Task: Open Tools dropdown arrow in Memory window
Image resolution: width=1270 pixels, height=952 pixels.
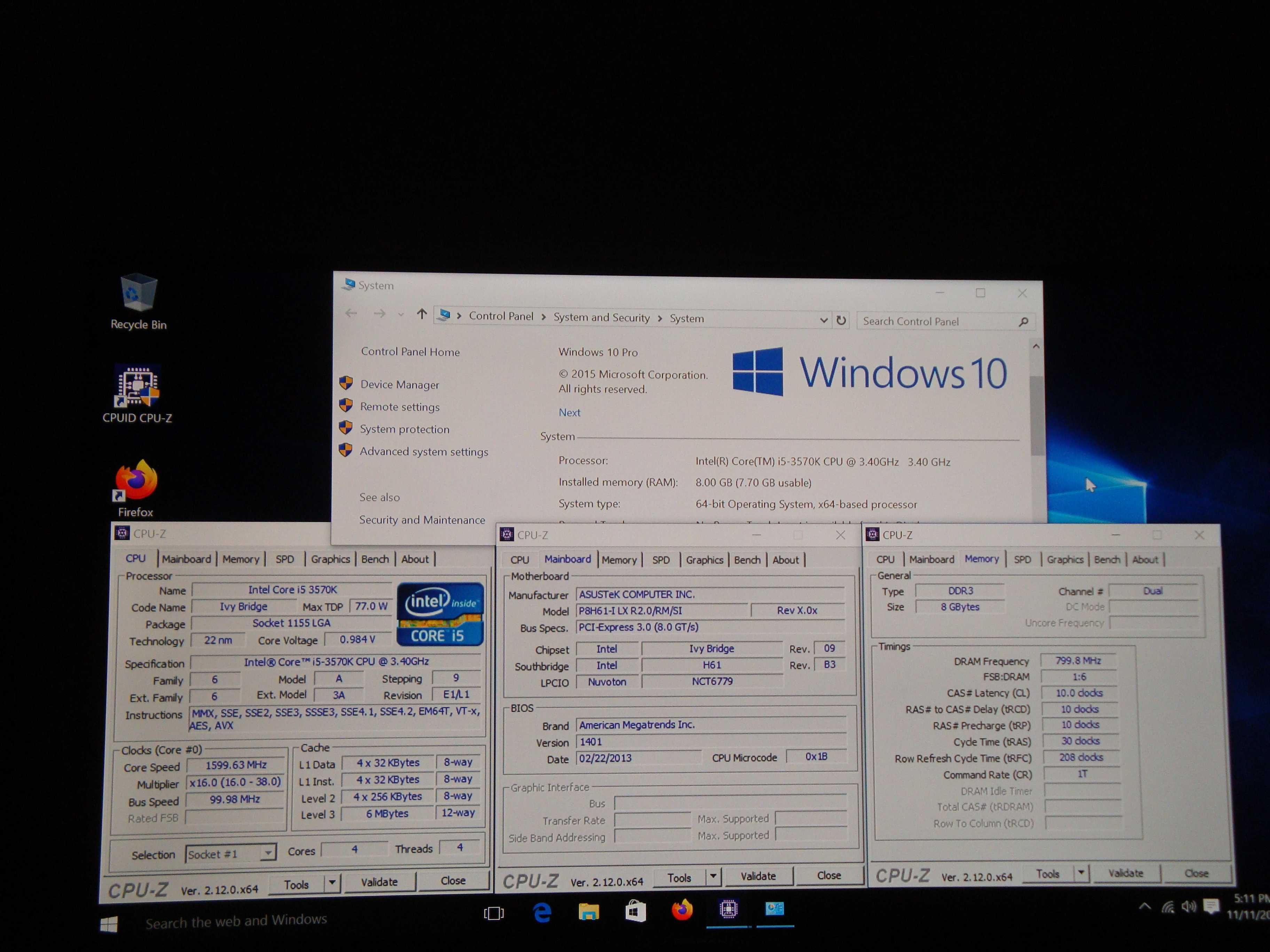Action: coord(1081,873)
